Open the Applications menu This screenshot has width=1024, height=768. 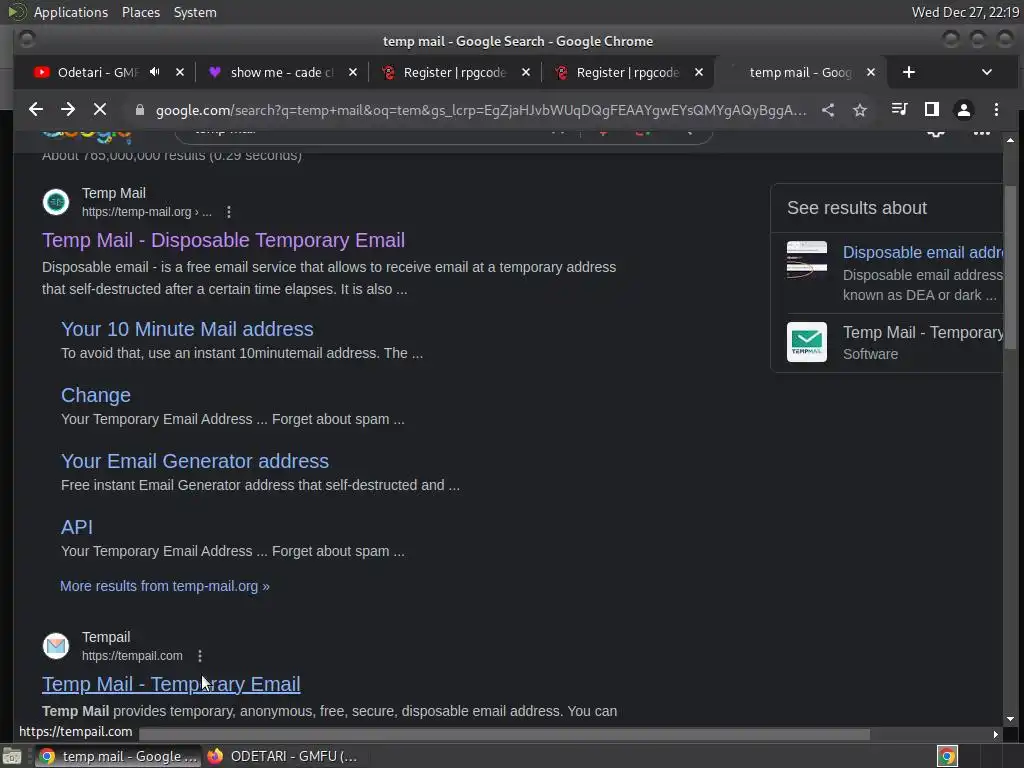click(71, 12)
